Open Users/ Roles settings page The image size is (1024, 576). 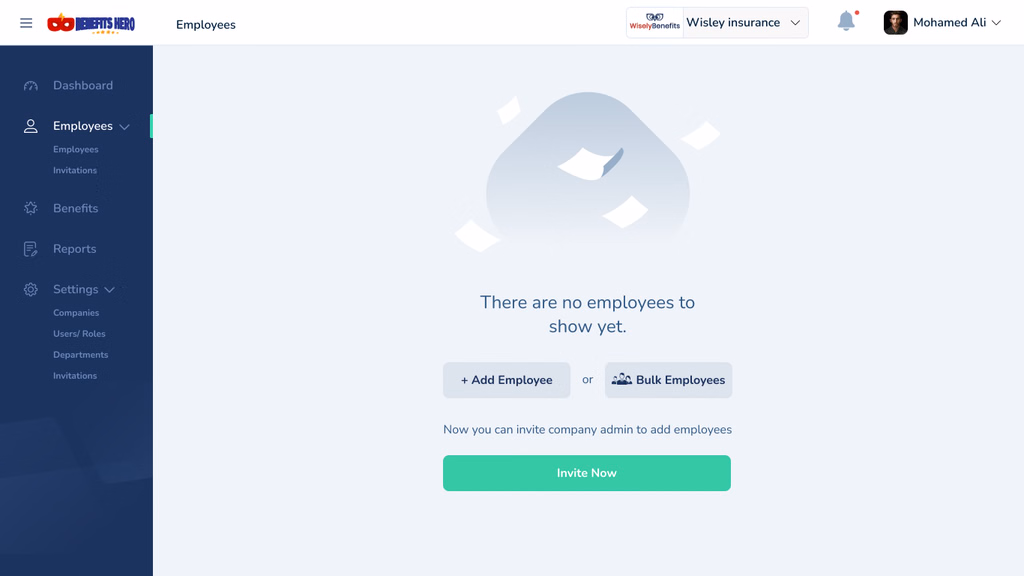pos(79,334)
